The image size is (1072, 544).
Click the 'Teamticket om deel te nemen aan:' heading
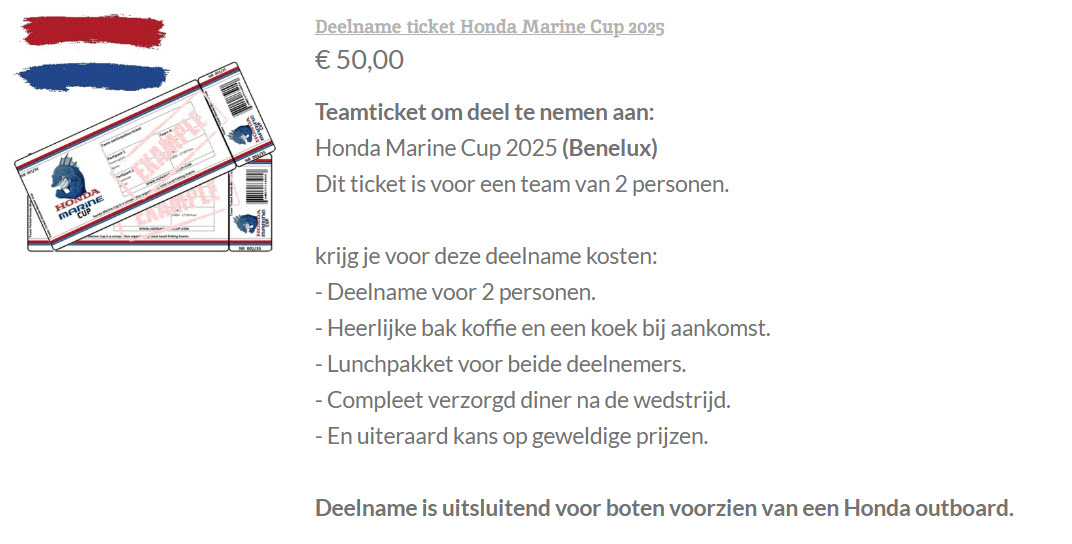click(x=485, y=112)
